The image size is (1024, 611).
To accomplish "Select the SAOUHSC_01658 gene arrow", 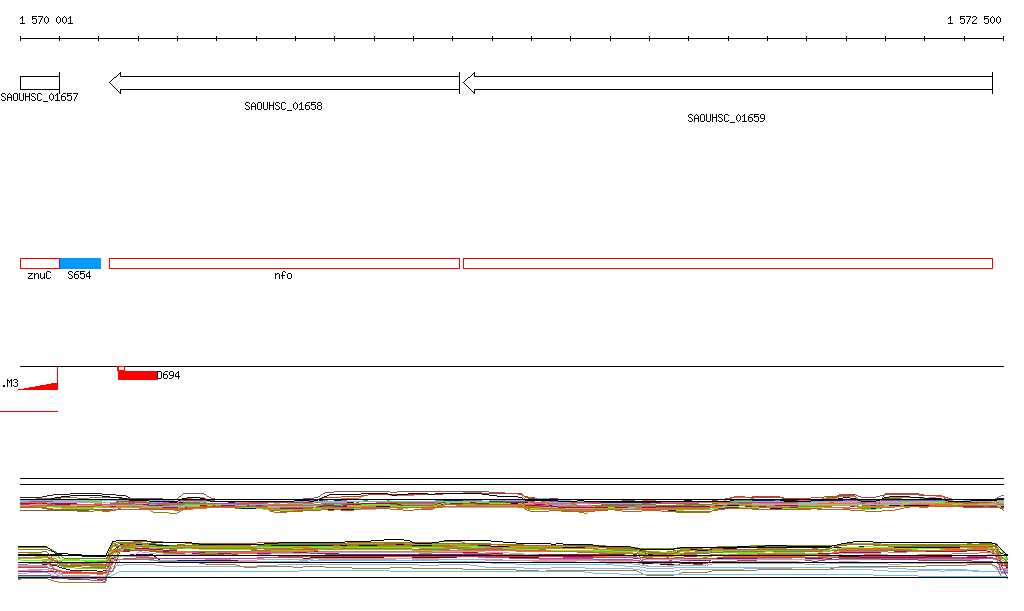I will (x=284, y=83).
